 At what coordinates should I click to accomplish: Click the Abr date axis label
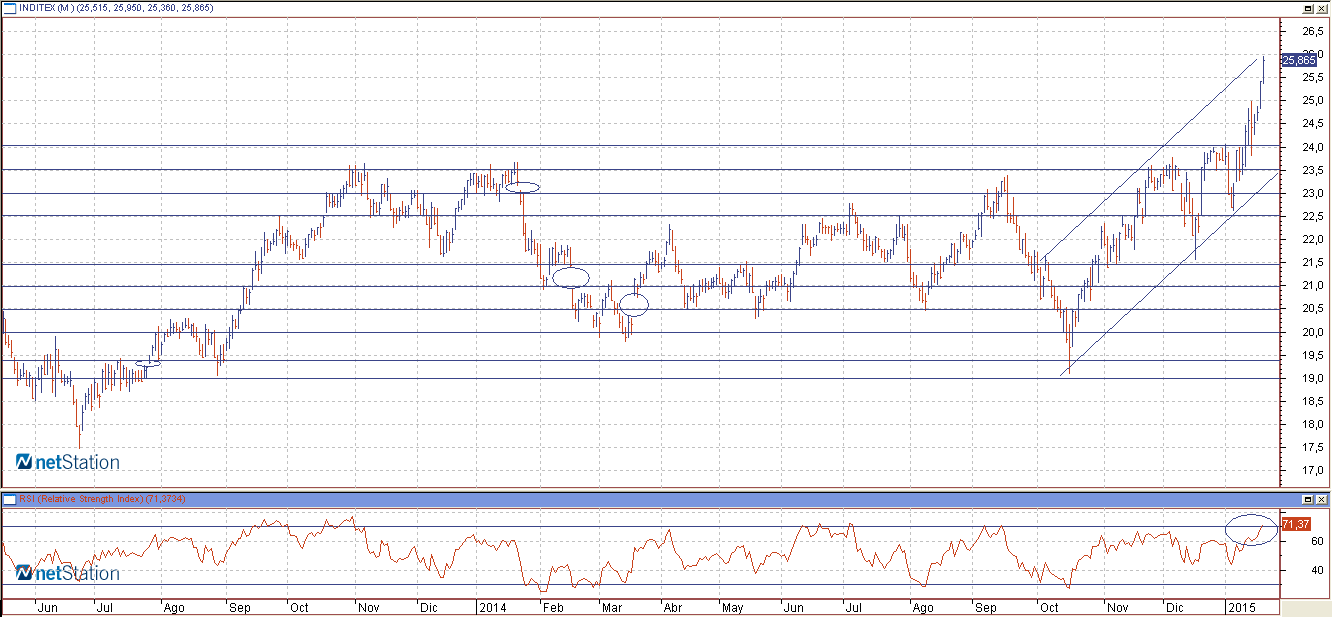click(x=673, y=607)
